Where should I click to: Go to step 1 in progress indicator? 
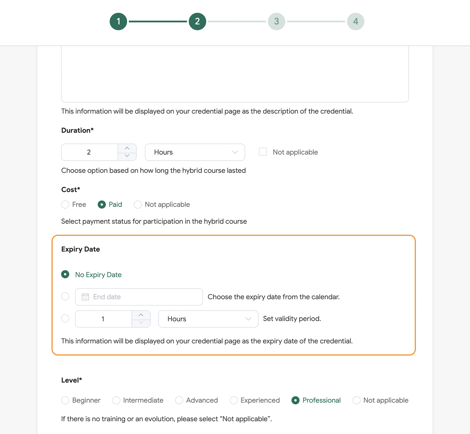pos(118,21)
